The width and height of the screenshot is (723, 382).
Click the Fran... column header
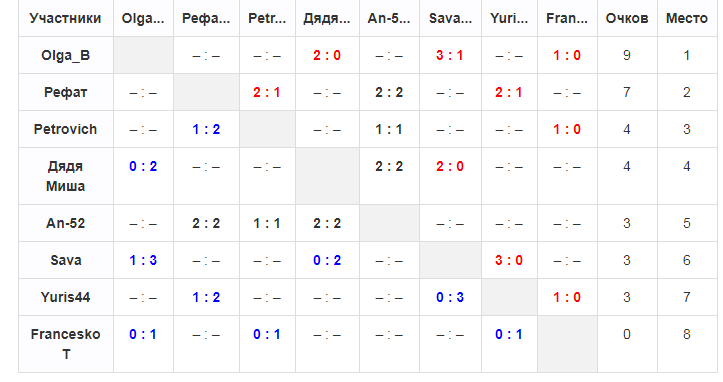click(x=567, y=18)
